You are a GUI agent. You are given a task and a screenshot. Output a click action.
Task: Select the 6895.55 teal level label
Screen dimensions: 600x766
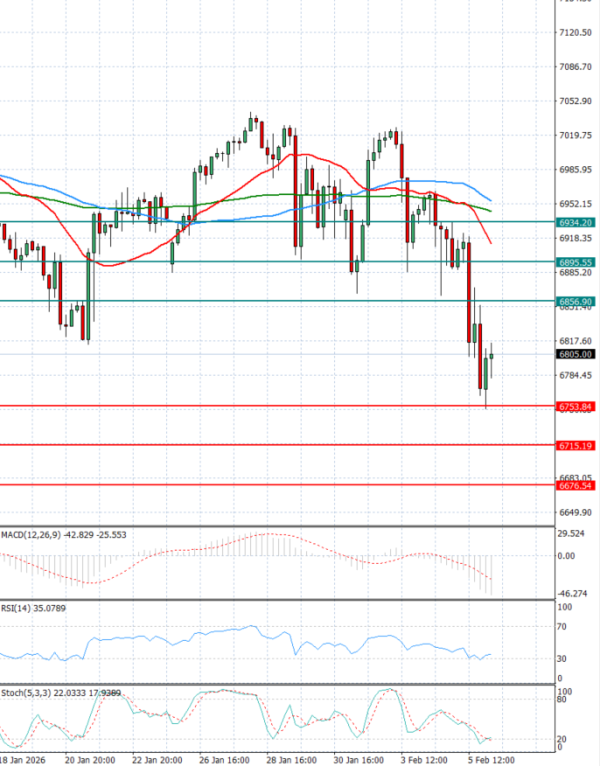click(574, 262)
